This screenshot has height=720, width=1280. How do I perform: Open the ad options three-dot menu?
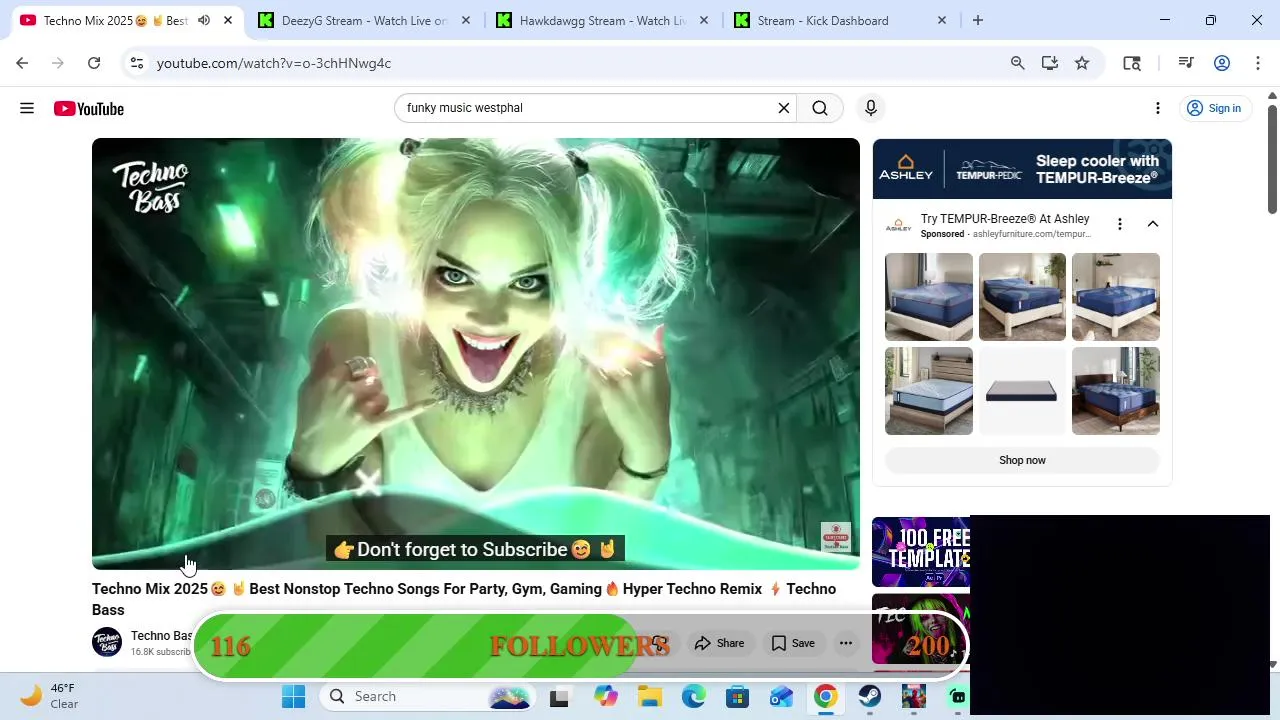[1120, 224]
